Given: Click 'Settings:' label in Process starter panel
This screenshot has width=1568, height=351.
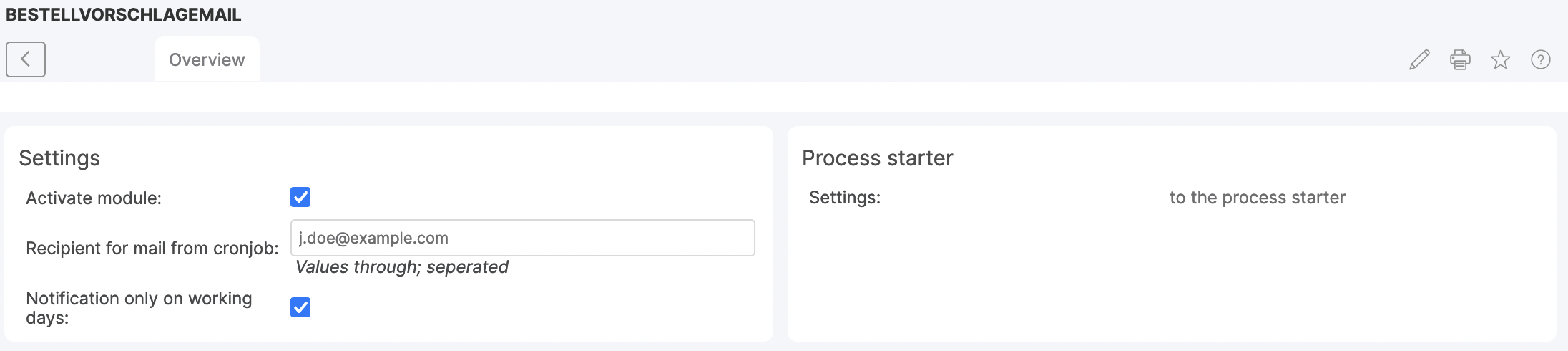Looking at the screenshot, I should [845, 198].
